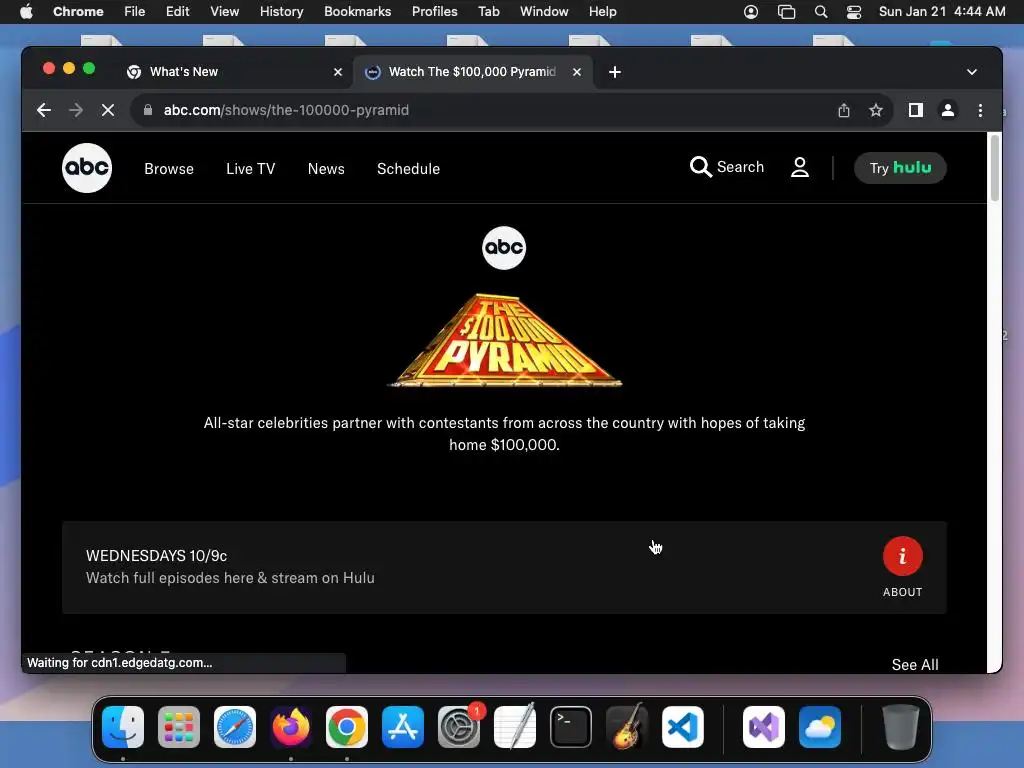
Task: Click the small round ABC logo above pyramid
Action: pos(504,248)
